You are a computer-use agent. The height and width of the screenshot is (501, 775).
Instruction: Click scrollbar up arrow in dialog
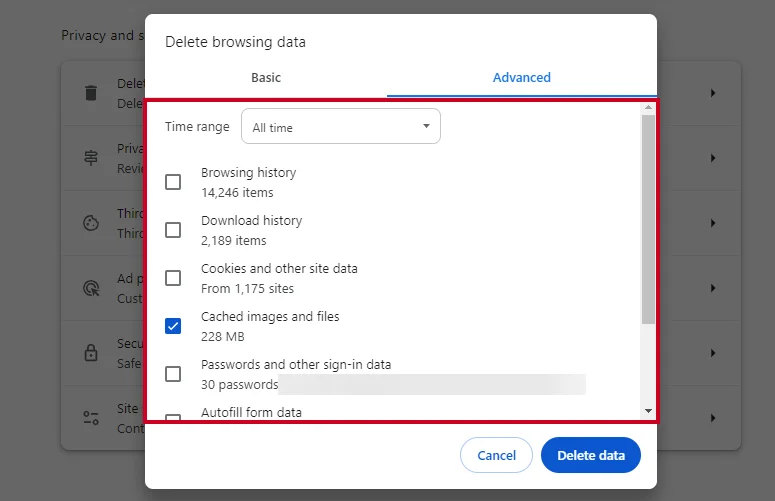[648, 107]
